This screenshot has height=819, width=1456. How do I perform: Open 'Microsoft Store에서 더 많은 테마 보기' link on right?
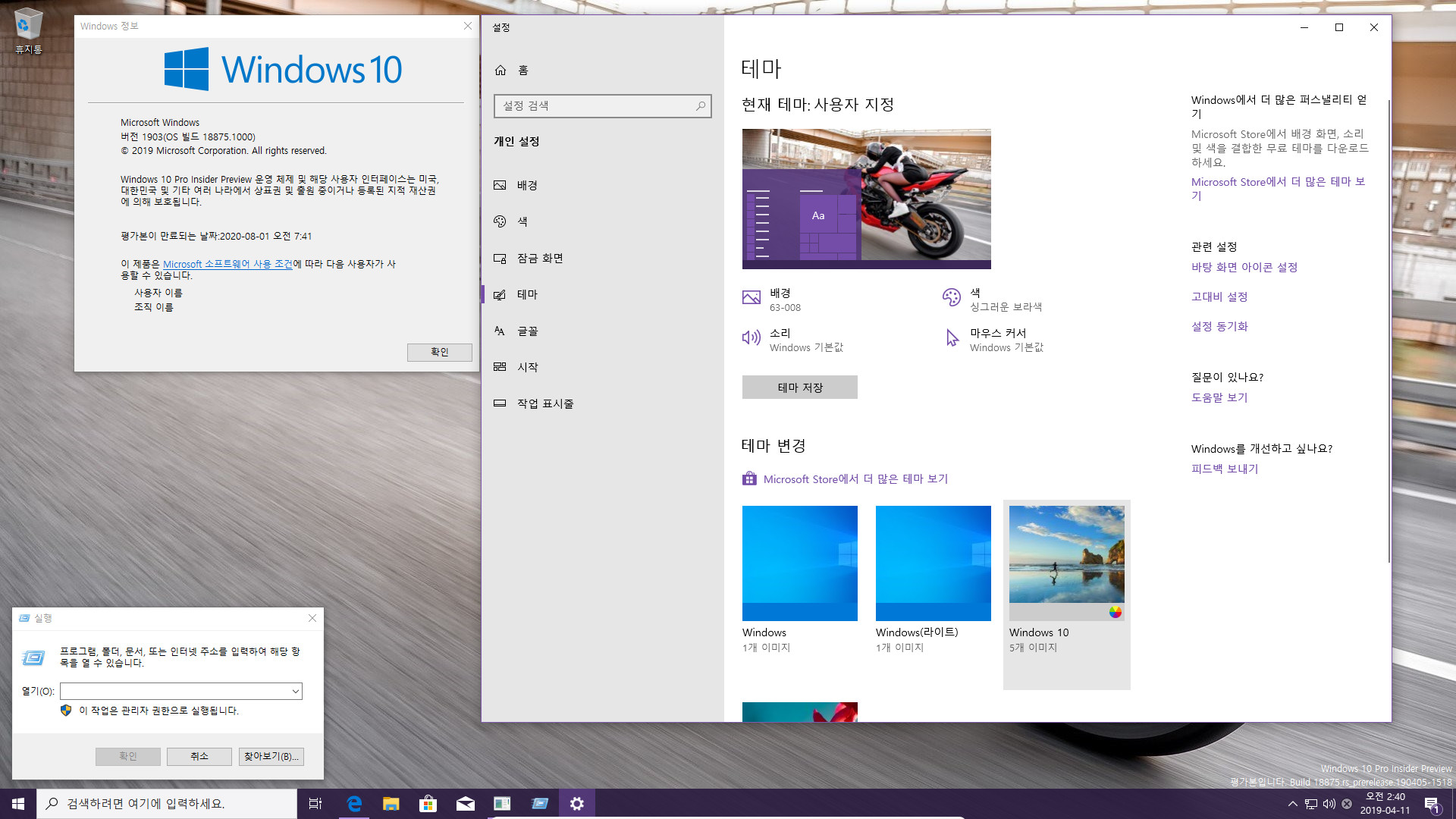[1278, 189]
